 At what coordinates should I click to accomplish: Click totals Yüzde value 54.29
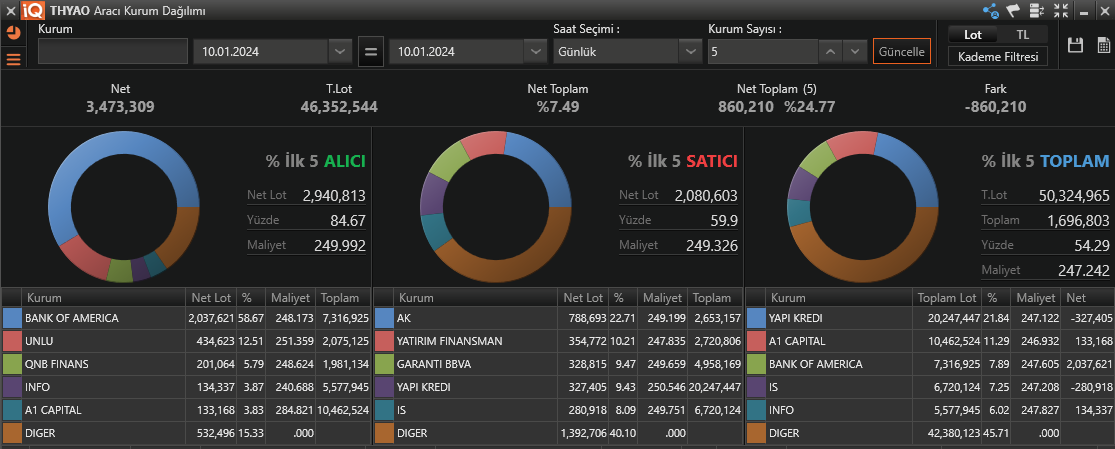coord(1092,246)
